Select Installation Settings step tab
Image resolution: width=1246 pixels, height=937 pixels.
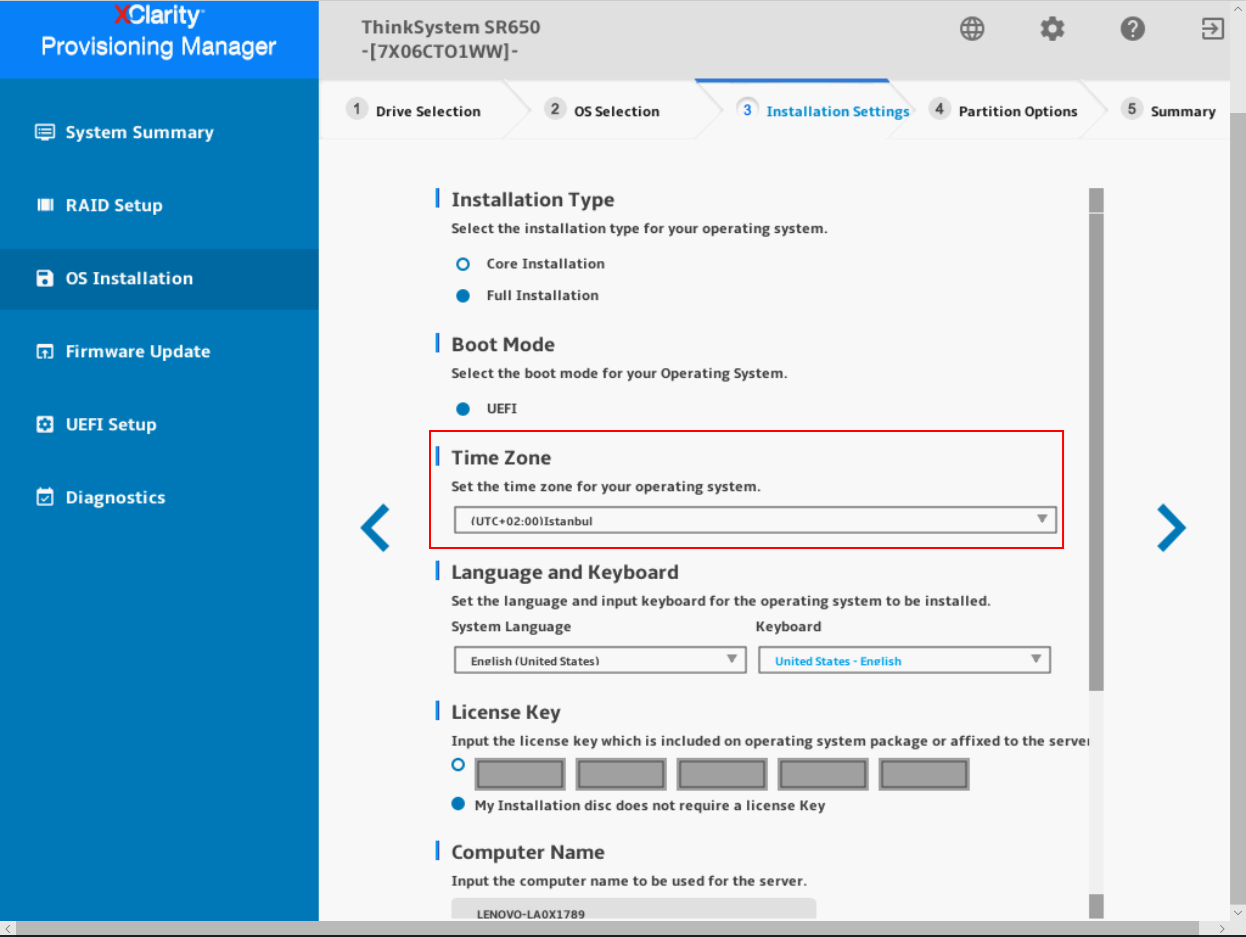(823, 110)
